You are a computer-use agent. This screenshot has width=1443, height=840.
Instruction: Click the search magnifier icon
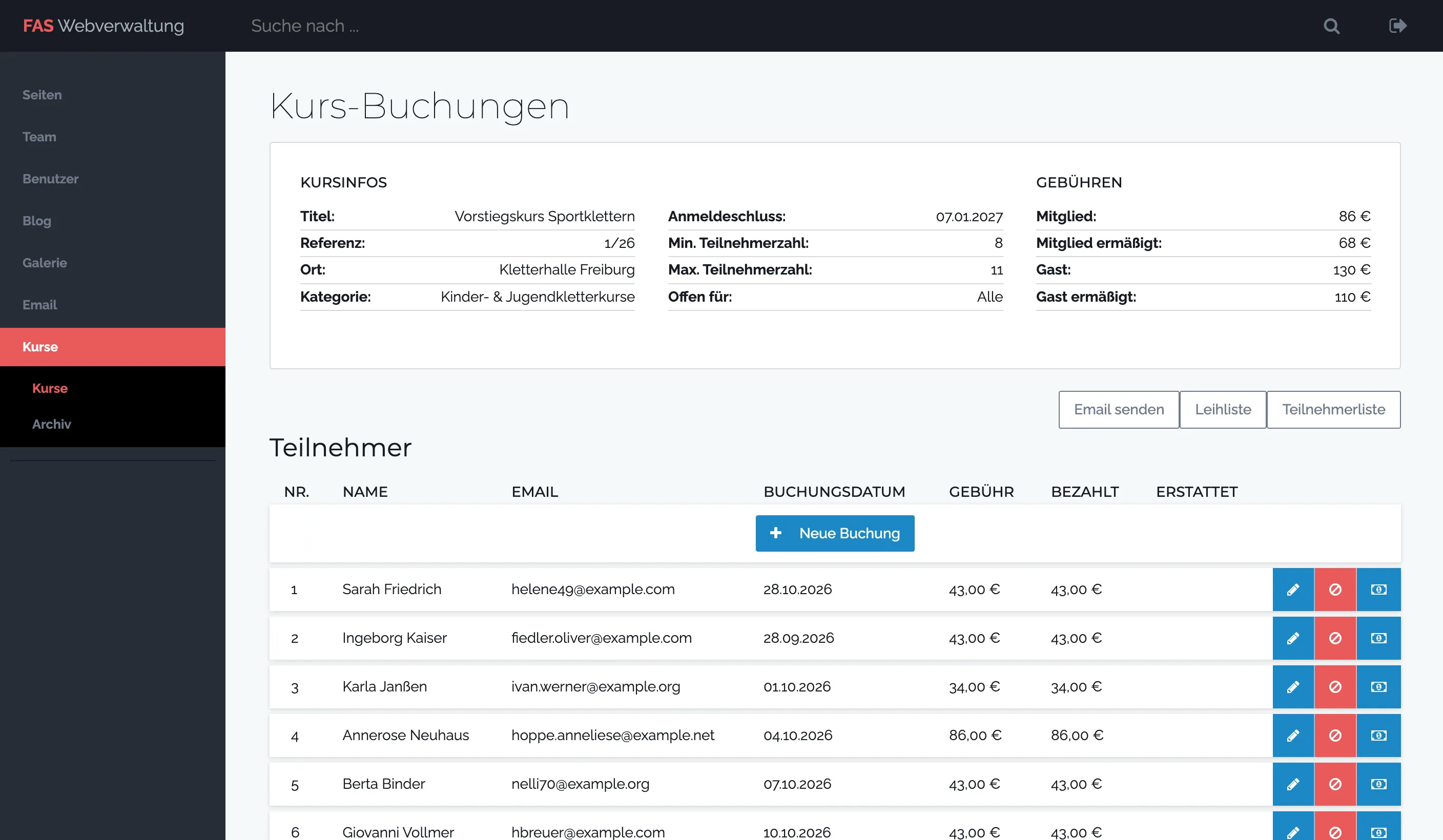tap(1331, 26)
